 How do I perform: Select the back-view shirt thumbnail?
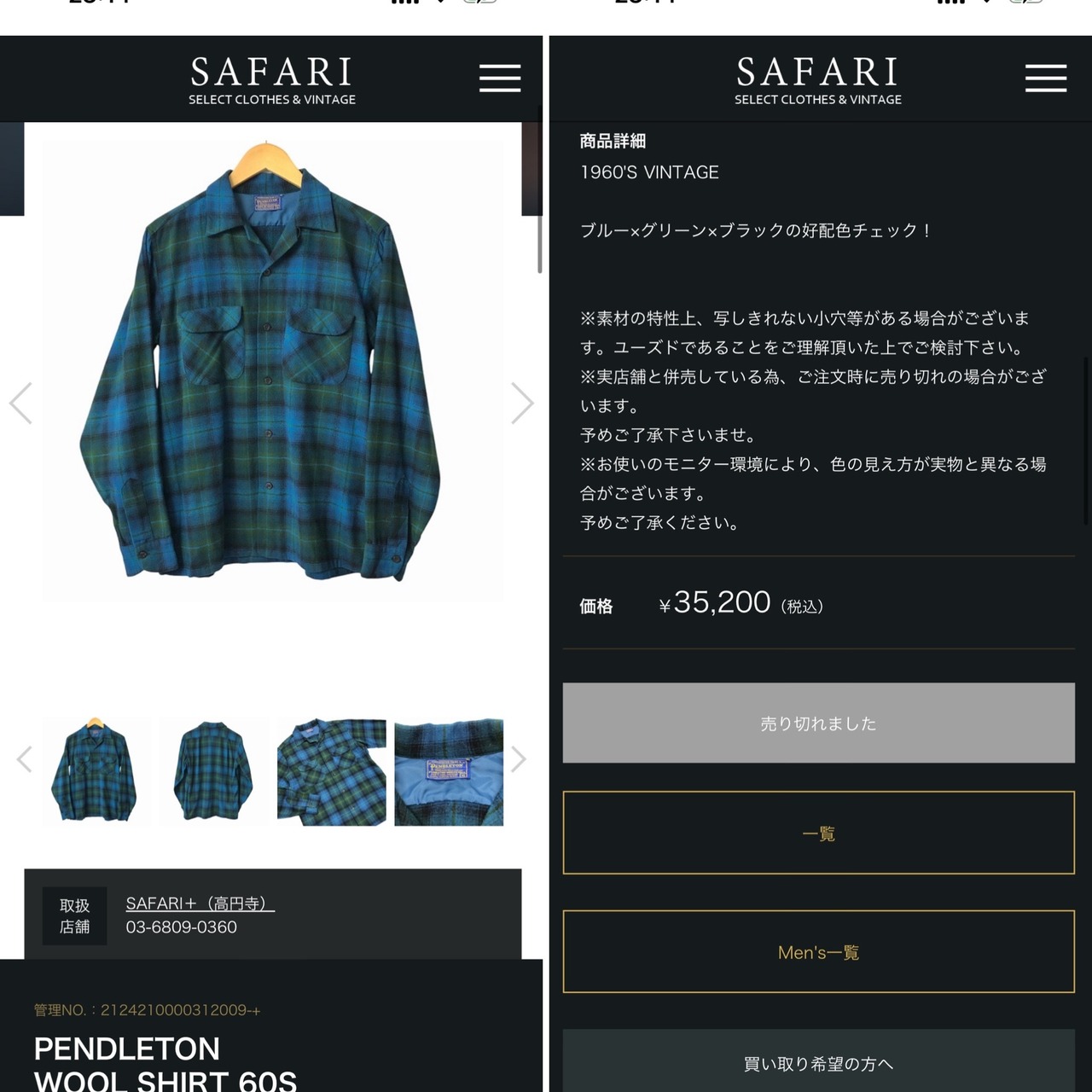[214, 772]
